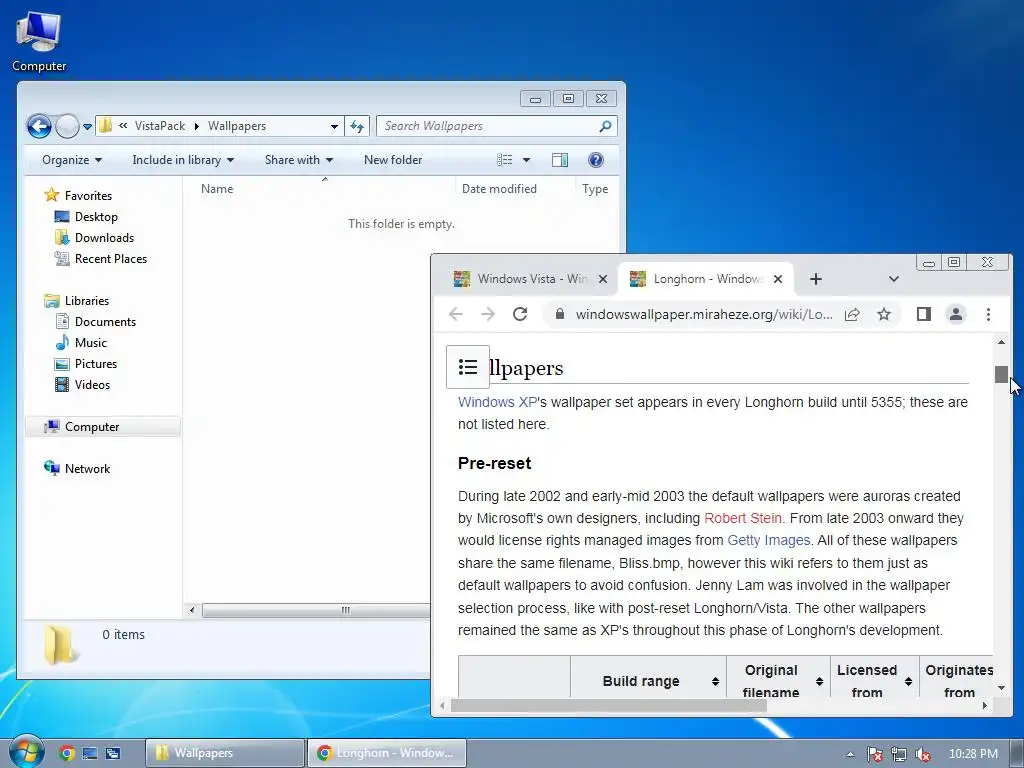Create a New folder
The image size is (1024, 768).
(392, 160)
